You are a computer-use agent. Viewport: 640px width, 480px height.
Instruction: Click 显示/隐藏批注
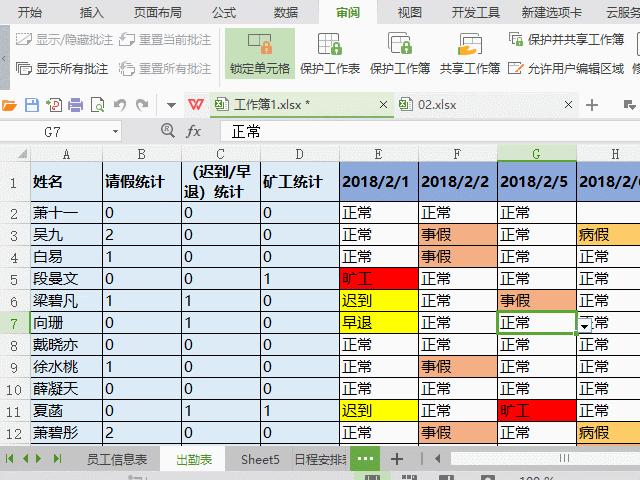(x=64, y=40)
